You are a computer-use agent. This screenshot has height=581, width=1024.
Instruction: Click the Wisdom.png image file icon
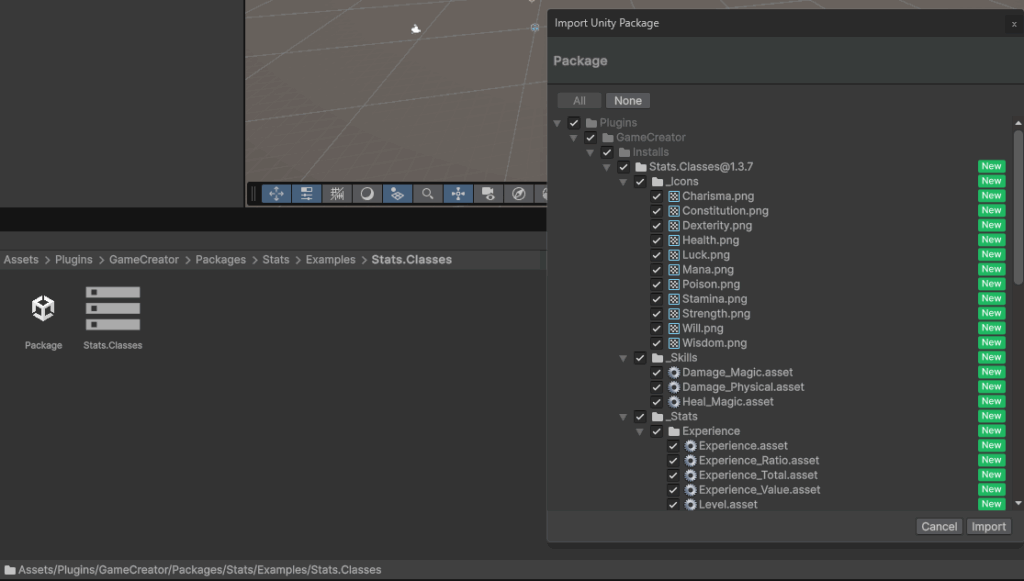click(x=674, y=343)
